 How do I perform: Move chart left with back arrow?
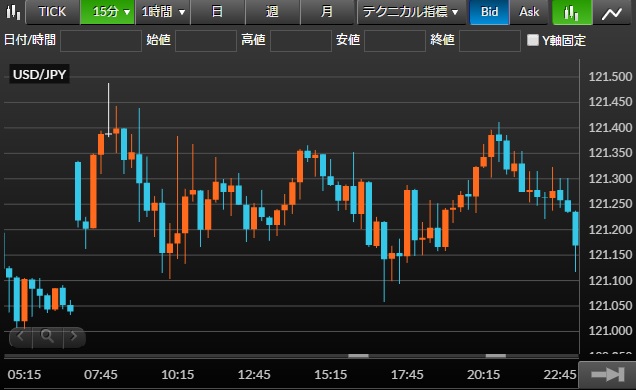point(20,336)
